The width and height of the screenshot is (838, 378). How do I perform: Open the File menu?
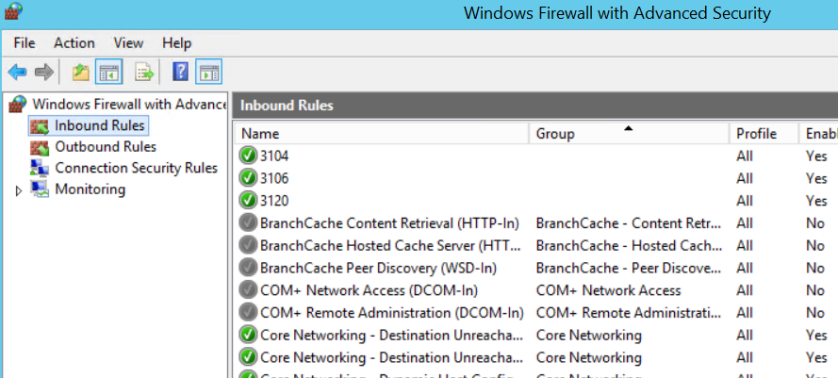coord(24,43)
